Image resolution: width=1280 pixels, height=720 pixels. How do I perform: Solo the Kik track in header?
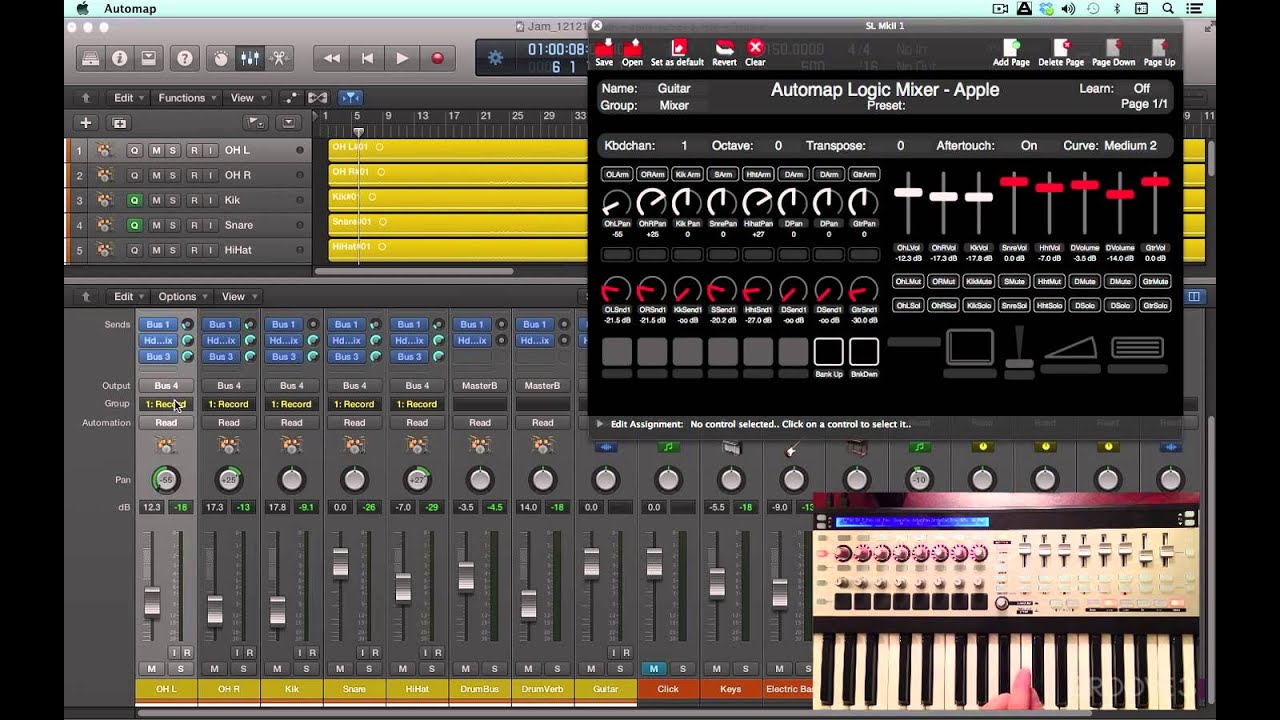(172, 200)
